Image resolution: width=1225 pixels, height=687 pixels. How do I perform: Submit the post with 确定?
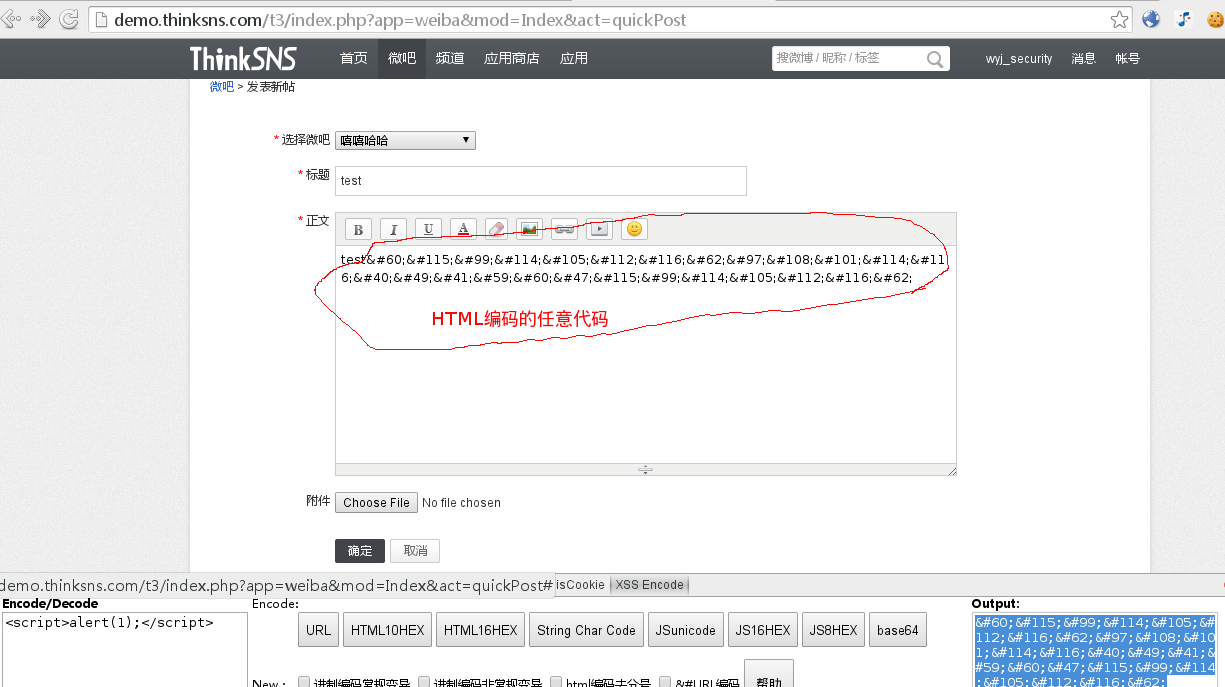[x=360, y=551]
